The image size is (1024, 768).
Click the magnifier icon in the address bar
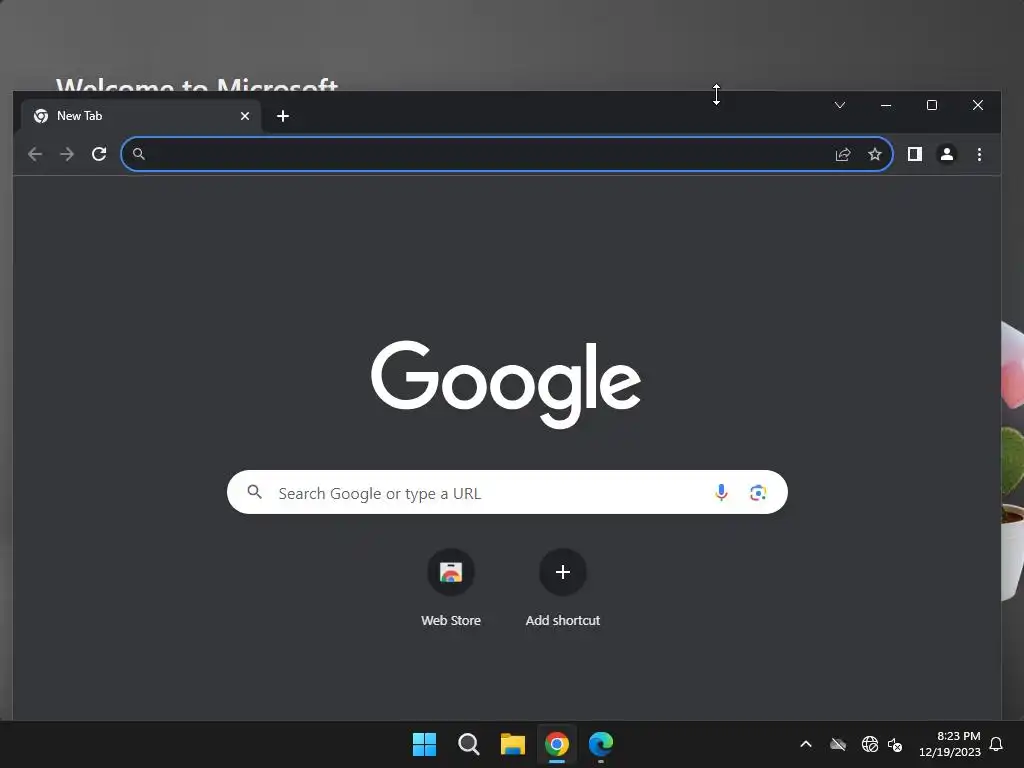[x=138, y=154]
